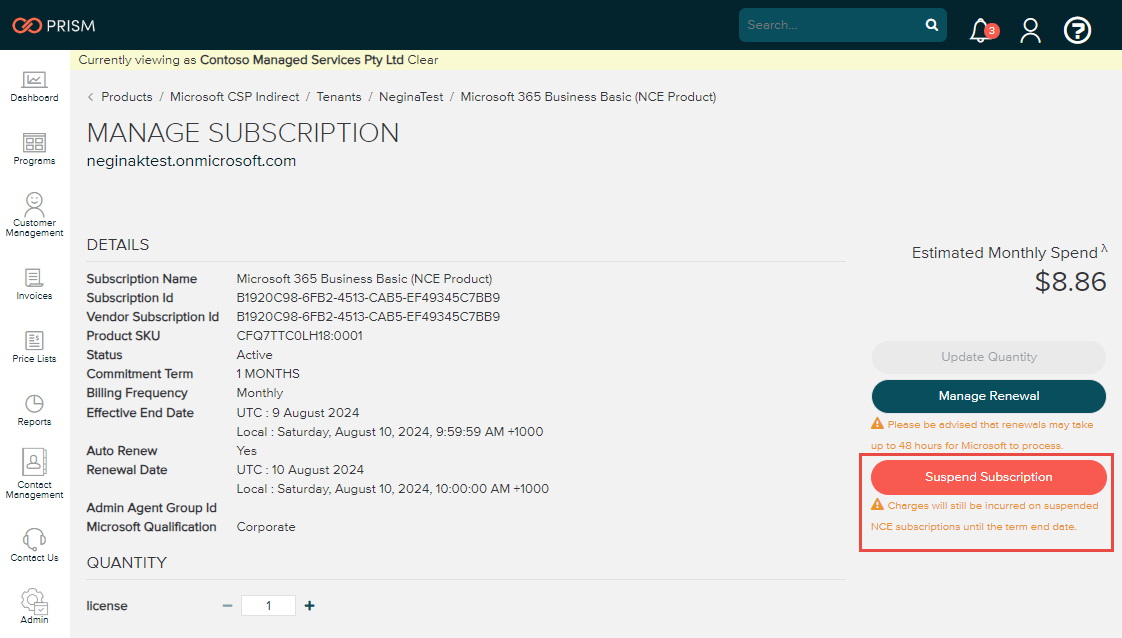This screenshot has height=638, width=1122.
Task: Open NeginaTest breadcrumb
Action: (411, 97)
